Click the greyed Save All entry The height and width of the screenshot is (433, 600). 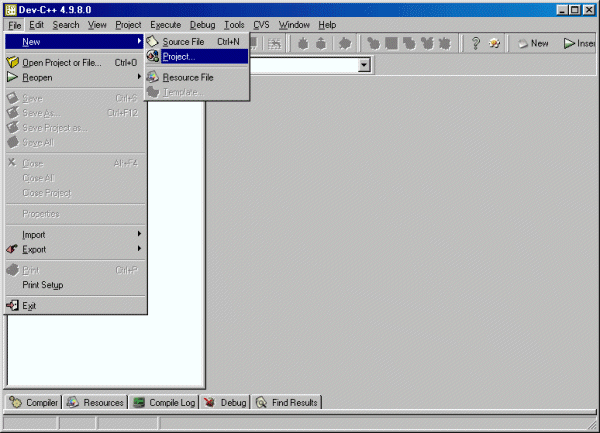point(75,143)
